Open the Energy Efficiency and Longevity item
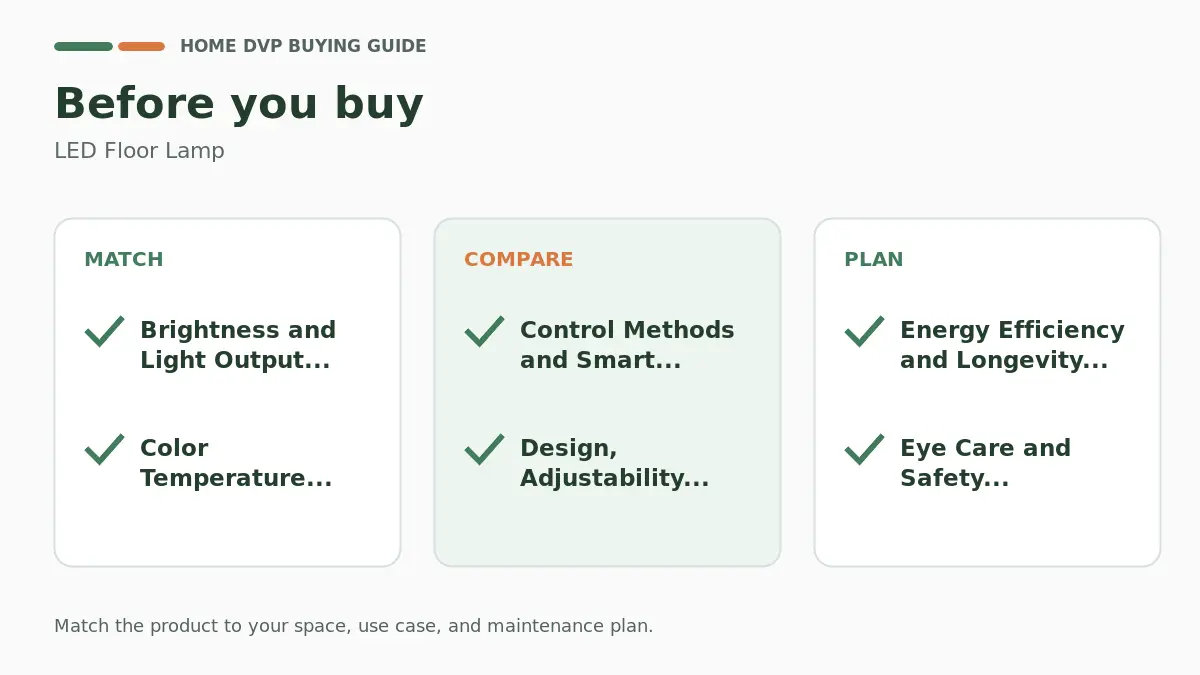This screenshot has height=675, width=1200. pos(1012,345)
